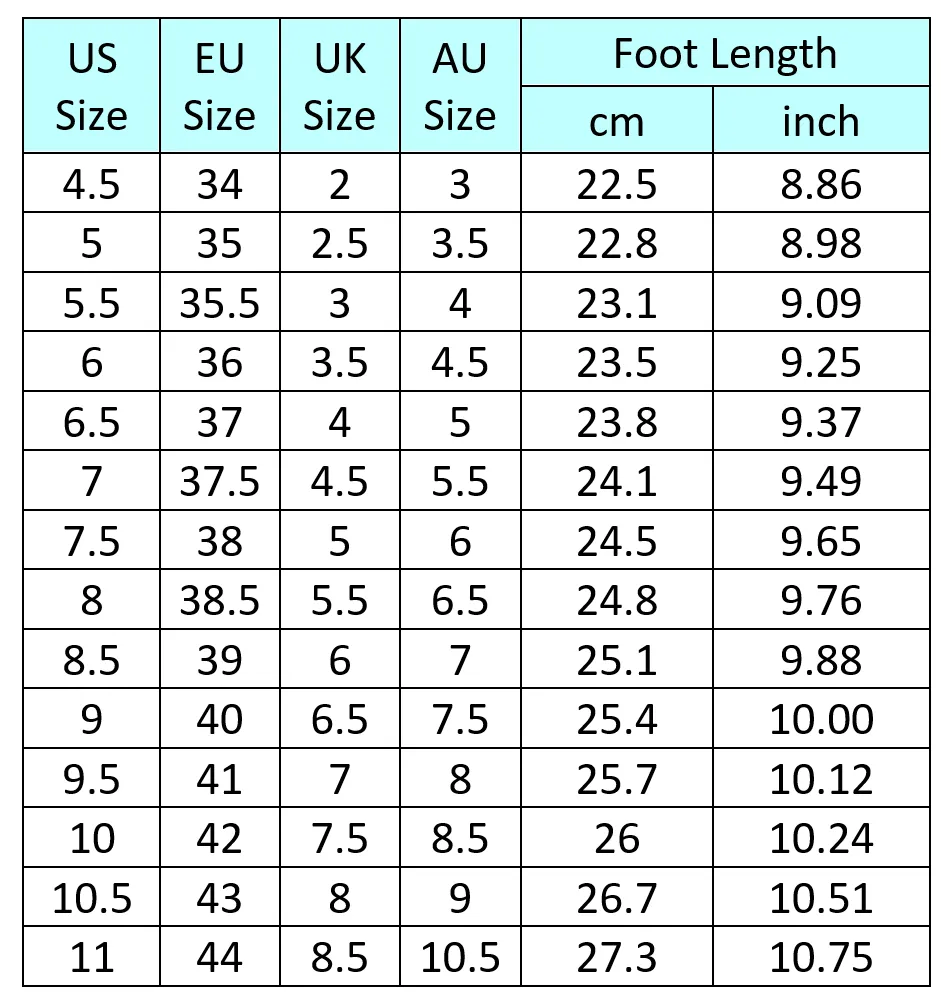
Task: Select the 9.25 inch cell
Action: [821, 361]
